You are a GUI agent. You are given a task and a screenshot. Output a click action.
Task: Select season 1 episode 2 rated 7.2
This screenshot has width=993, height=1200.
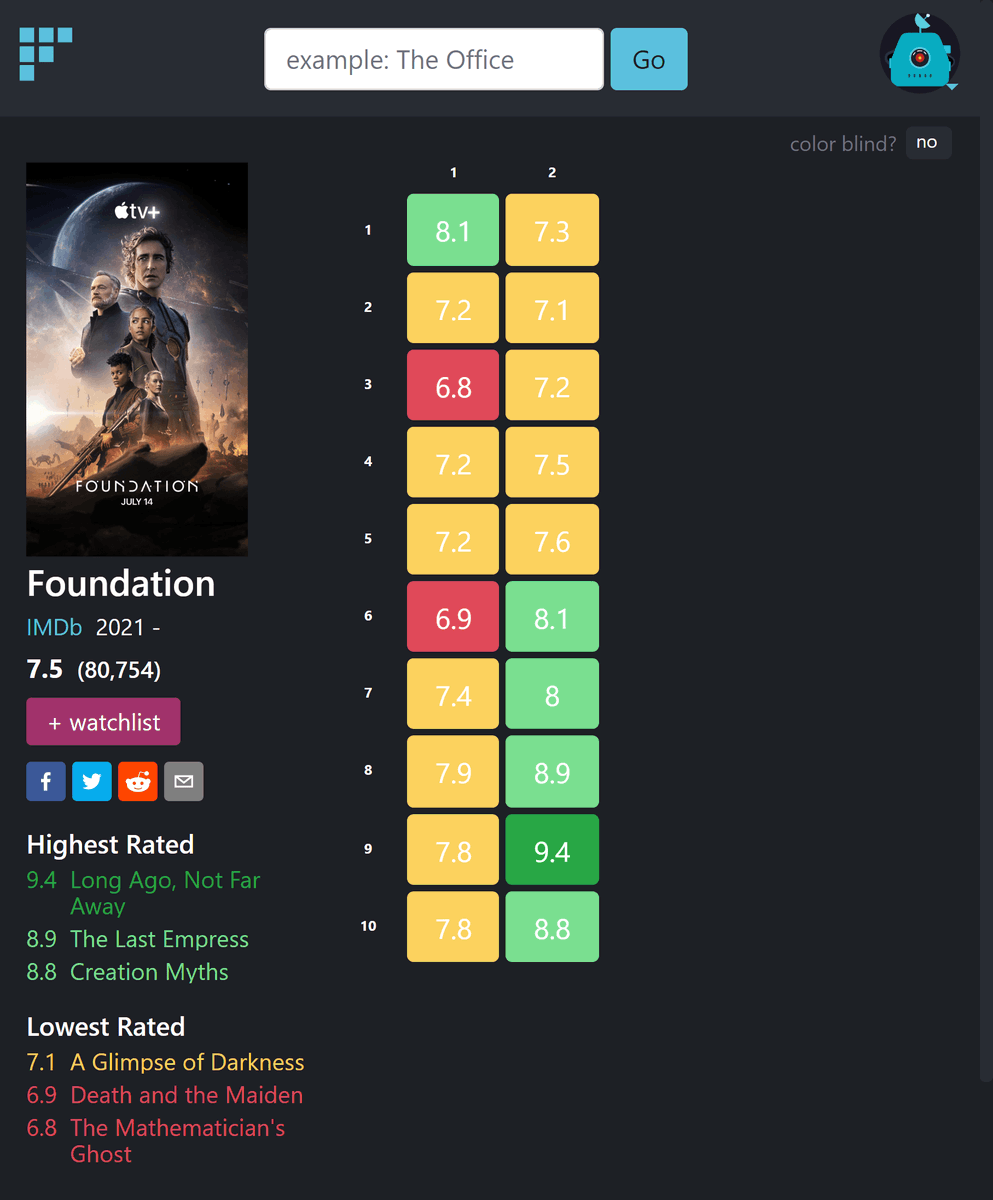(453, 308)
